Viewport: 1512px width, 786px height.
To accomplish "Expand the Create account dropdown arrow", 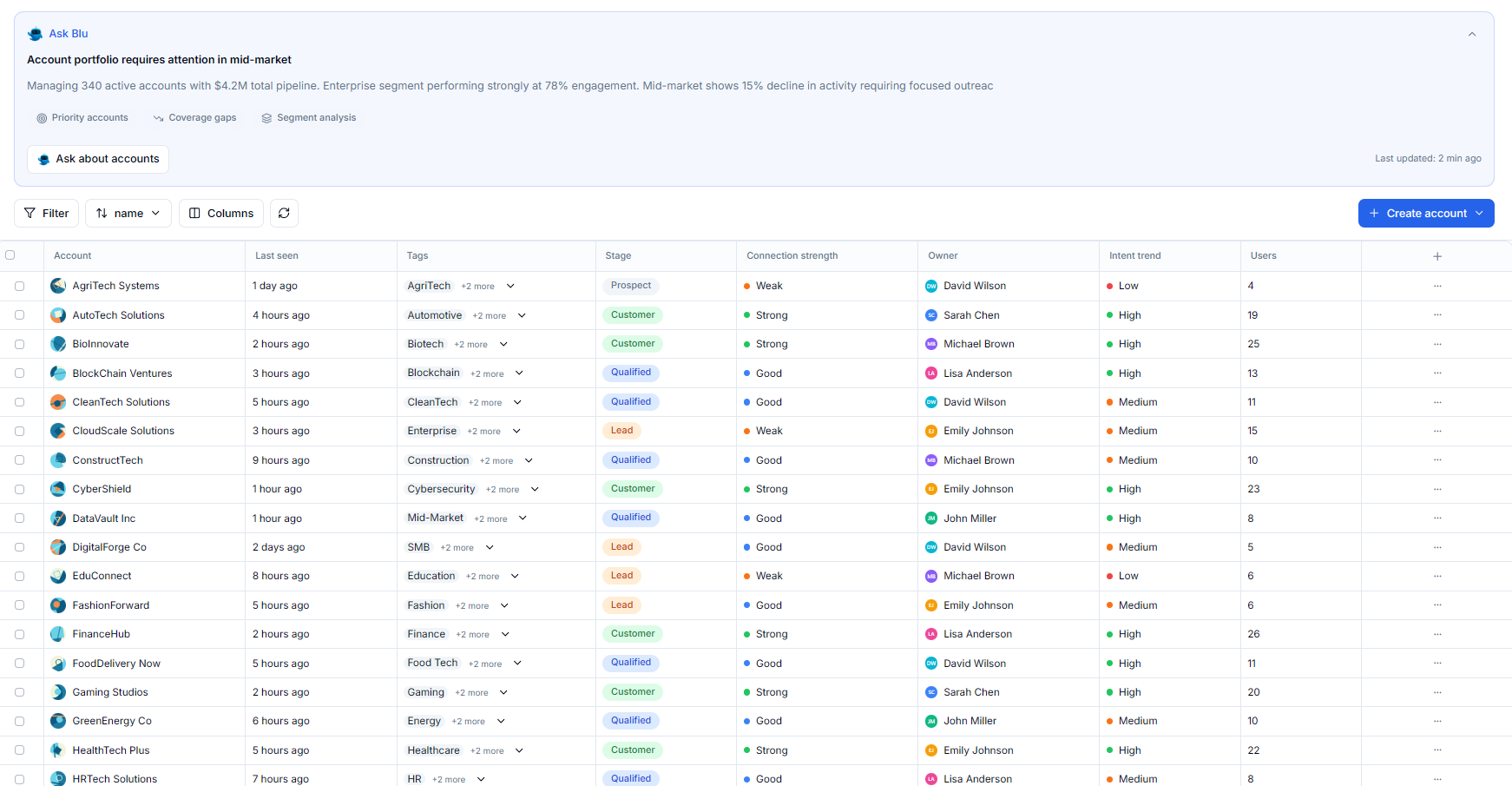I will click(1482, 213).
